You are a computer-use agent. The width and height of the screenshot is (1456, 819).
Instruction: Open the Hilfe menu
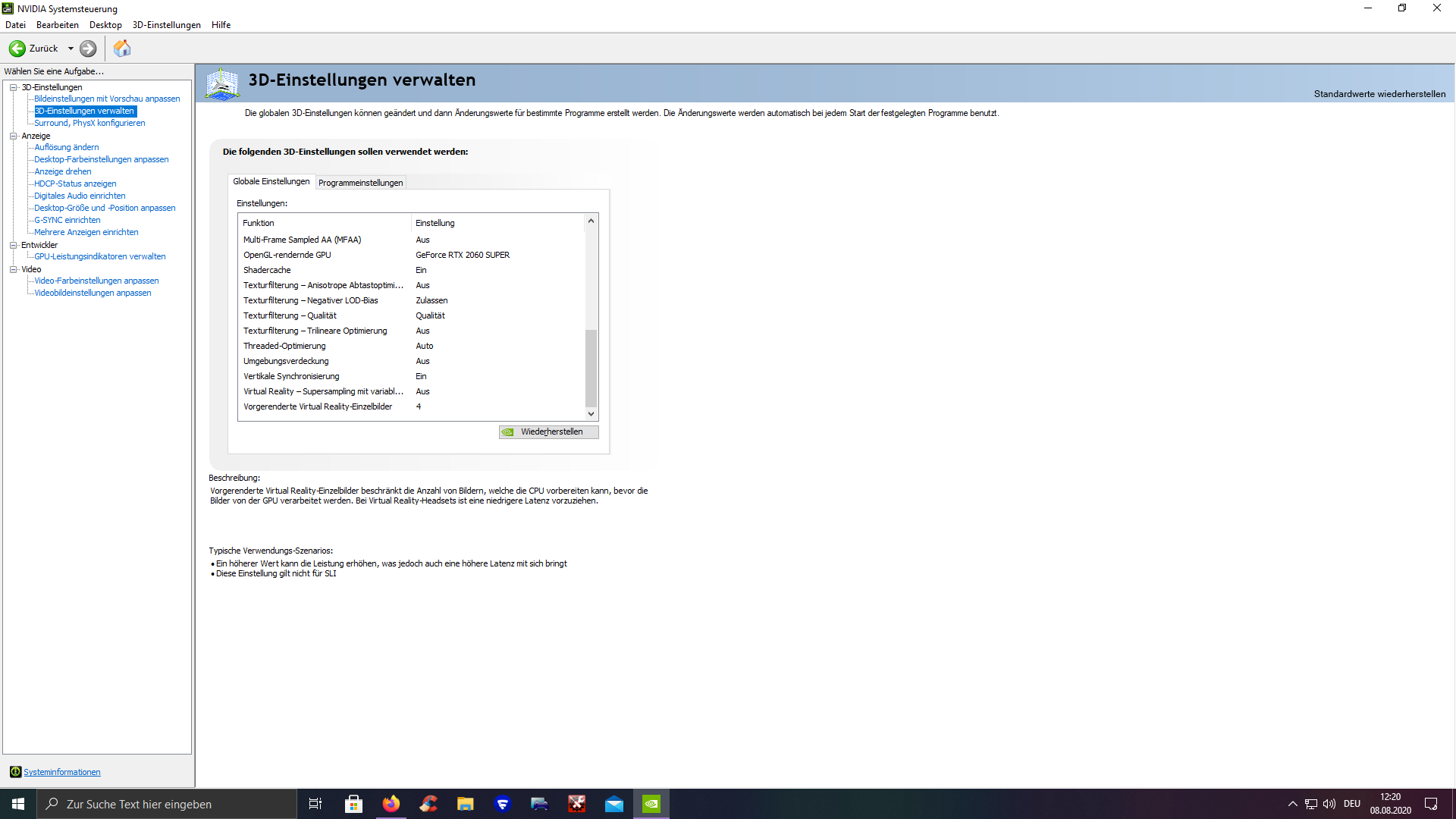[x=221, y=25]
